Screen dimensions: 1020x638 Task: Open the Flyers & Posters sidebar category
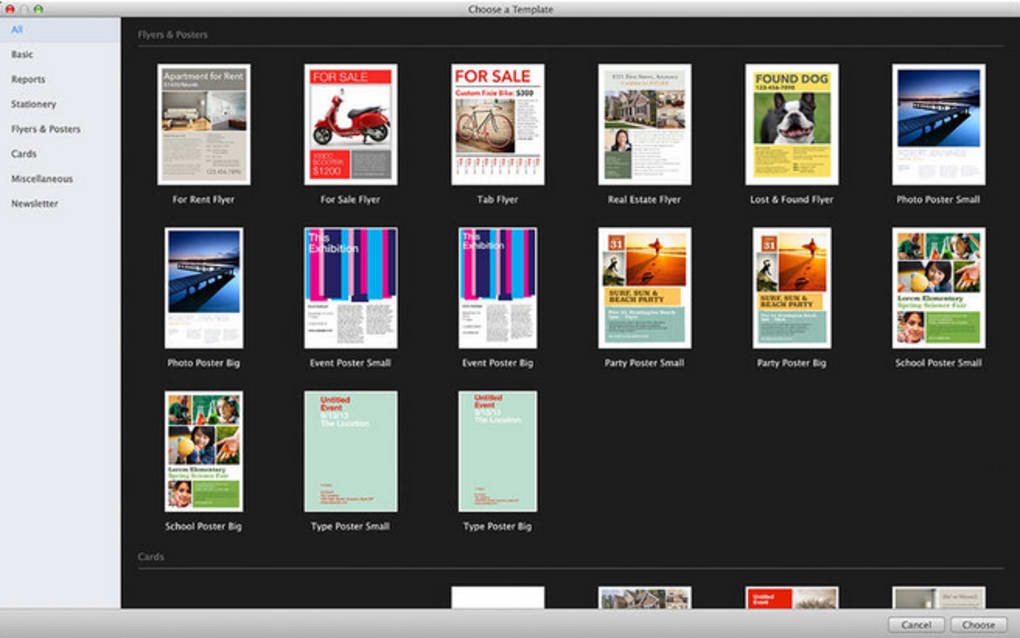tap(46, 129)
